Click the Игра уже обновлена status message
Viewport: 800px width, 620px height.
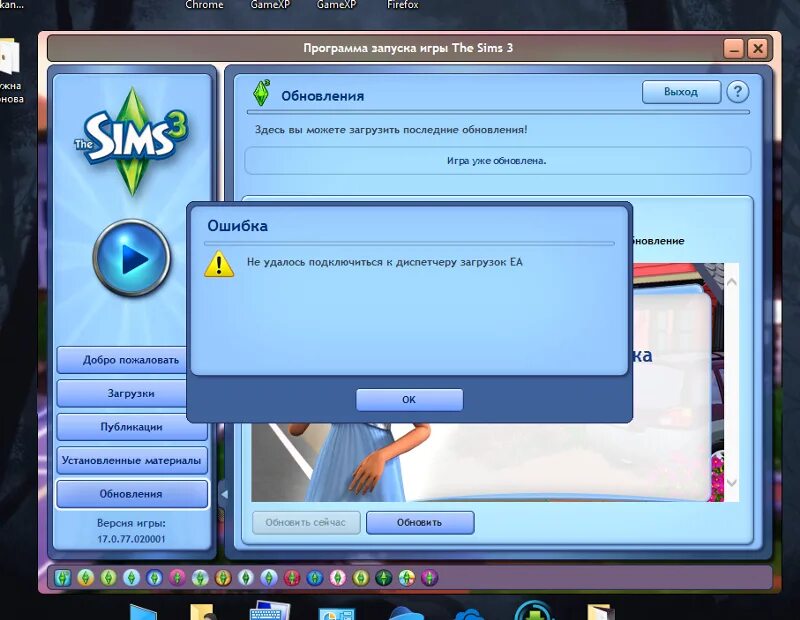click(496, 161)
